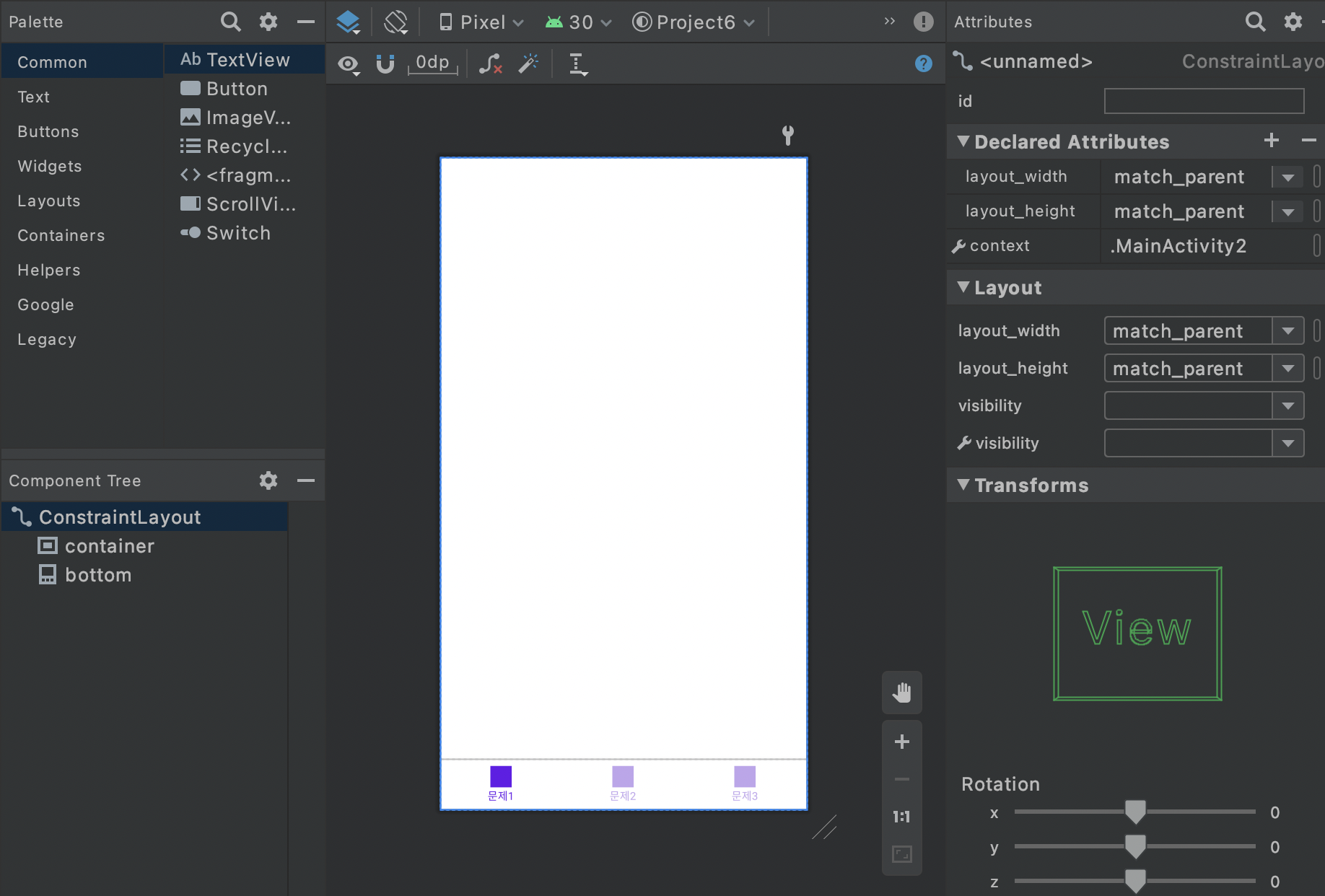Open layout editor help
Screen dimensions: 1325x896
point(924,63)
